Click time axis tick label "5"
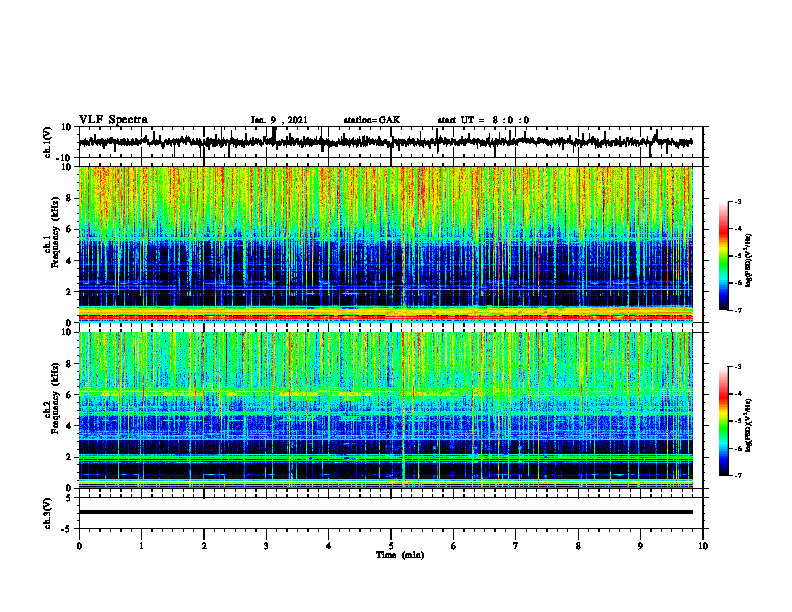Screen dimensions: 792x612 pyautogui.click(x=391, y=546)
